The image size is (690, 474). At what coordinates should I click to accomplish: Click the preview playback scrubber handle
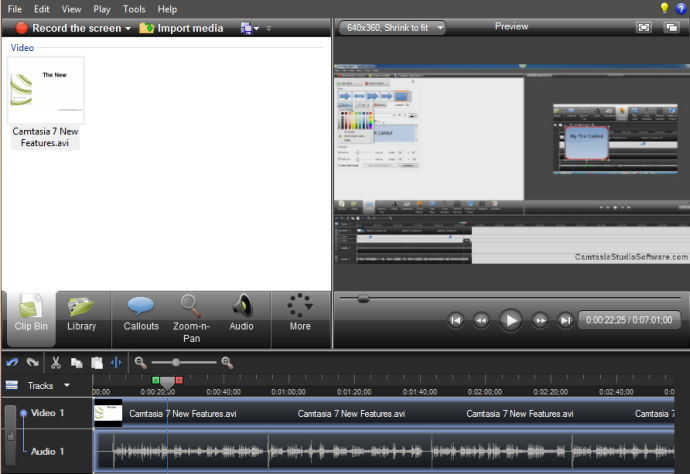pyautogui.click(x=363, y=299)
